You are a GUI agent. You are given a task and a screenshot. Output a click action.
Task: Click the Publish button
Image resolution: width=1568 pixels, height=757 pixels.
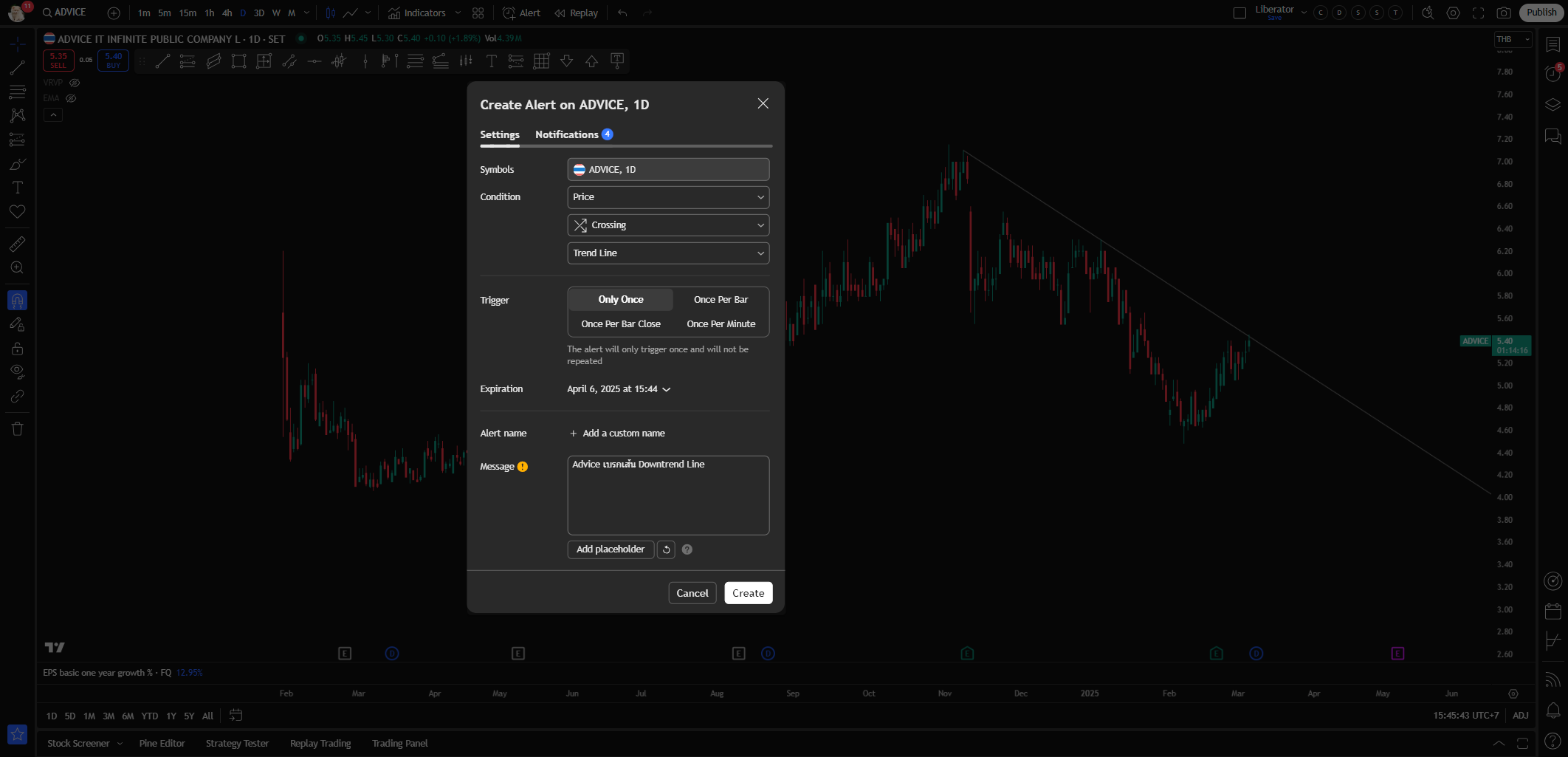tap(1541, 13)
